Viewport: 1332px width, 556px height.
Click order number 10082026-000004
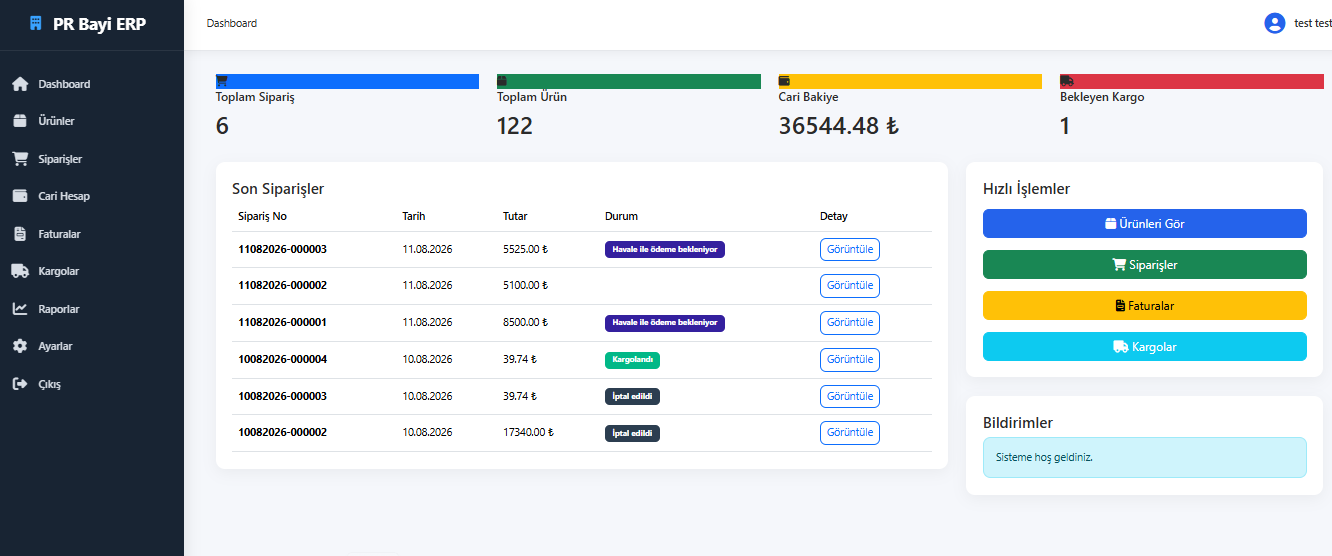click(283, 359)
